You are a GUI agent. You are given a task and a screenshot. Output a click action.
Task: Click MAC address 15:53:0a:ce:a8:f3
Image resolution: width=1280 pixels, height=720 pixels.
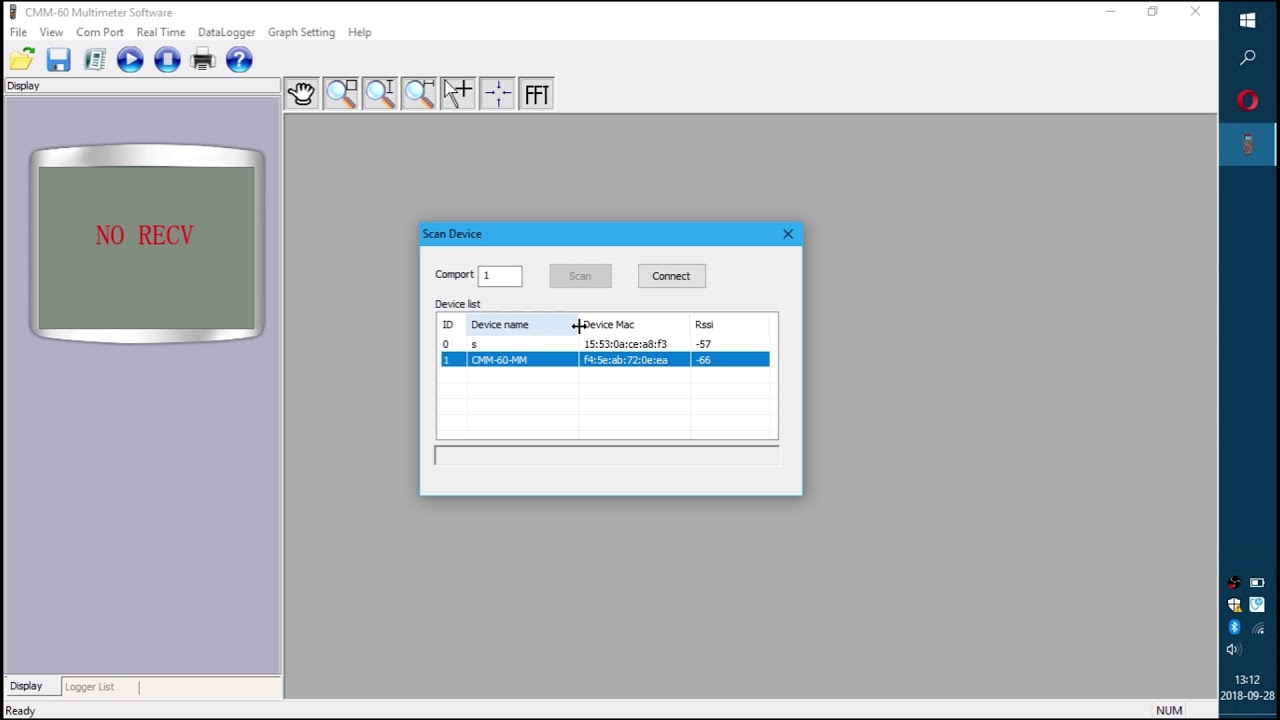[625, 344]
